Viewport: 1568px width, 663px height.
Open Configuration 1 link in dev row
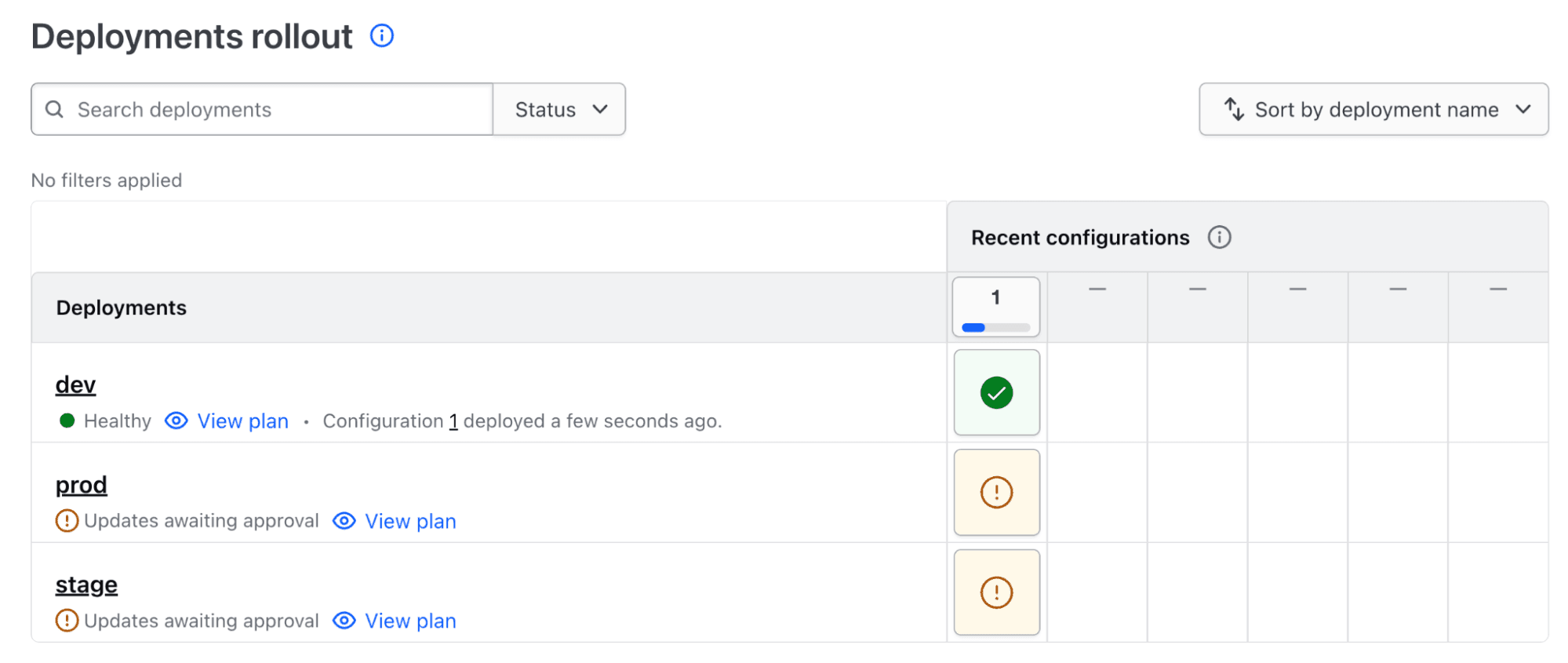pos(453,421)
